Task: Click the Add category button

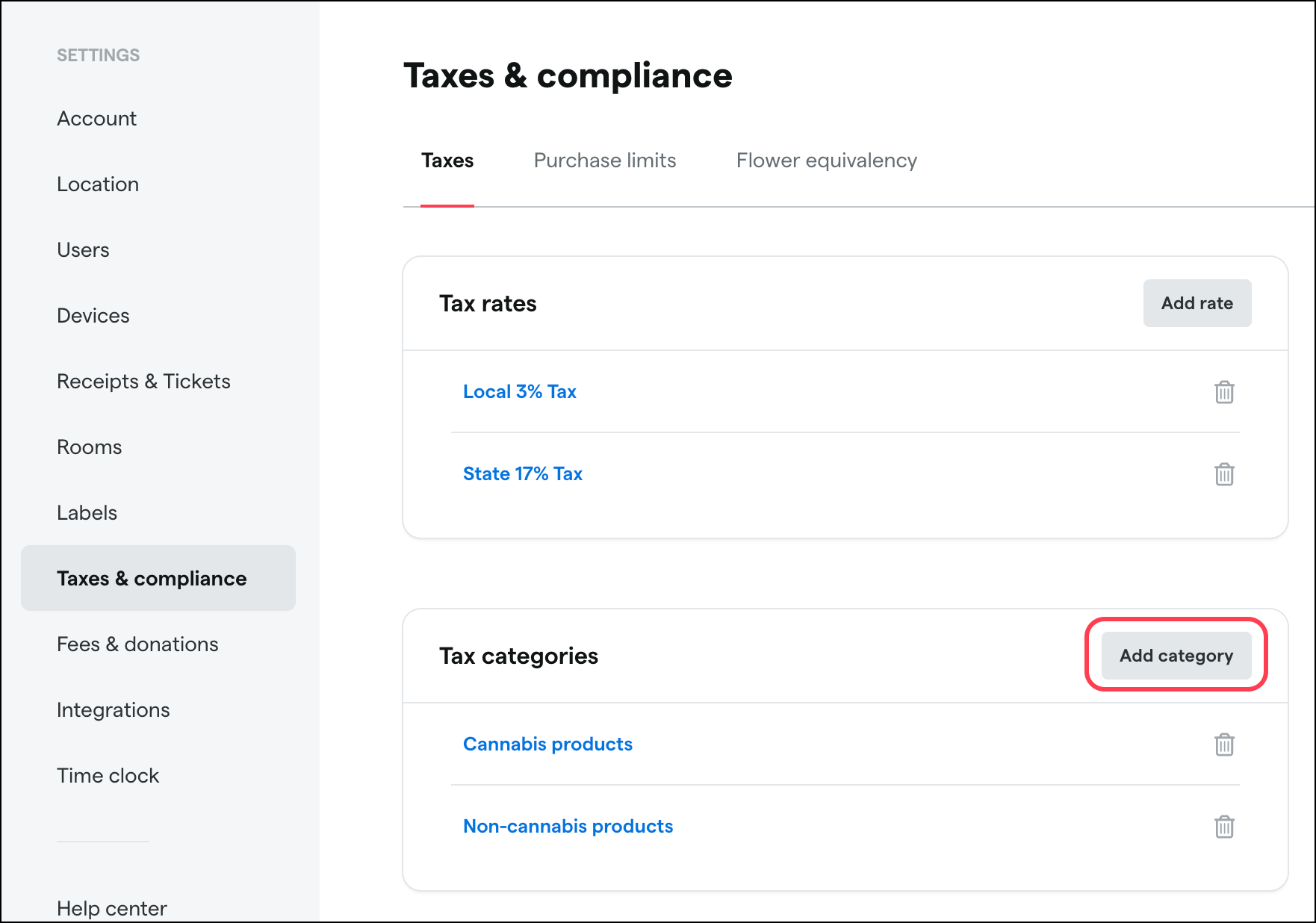Action: (x=1176, y=656)
